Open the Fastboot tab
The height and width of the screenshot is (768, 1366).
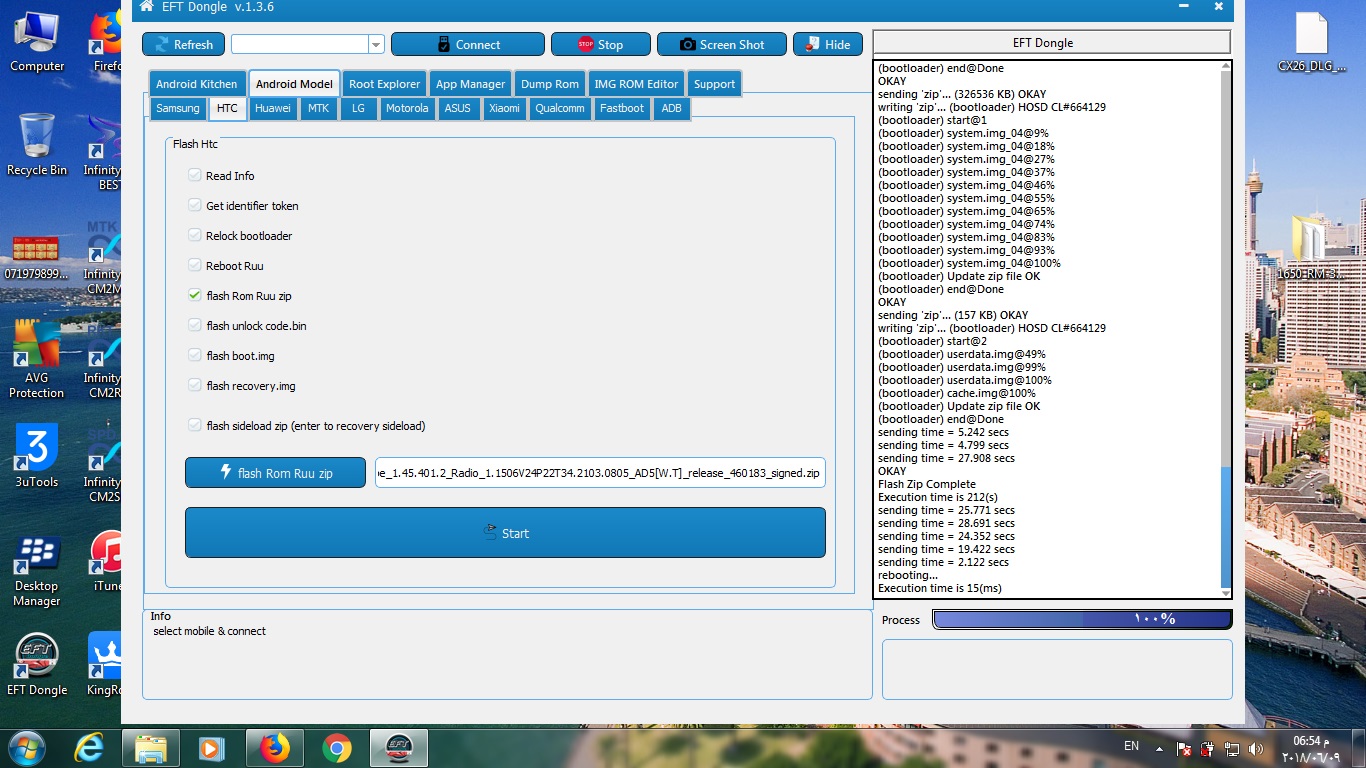622,108
